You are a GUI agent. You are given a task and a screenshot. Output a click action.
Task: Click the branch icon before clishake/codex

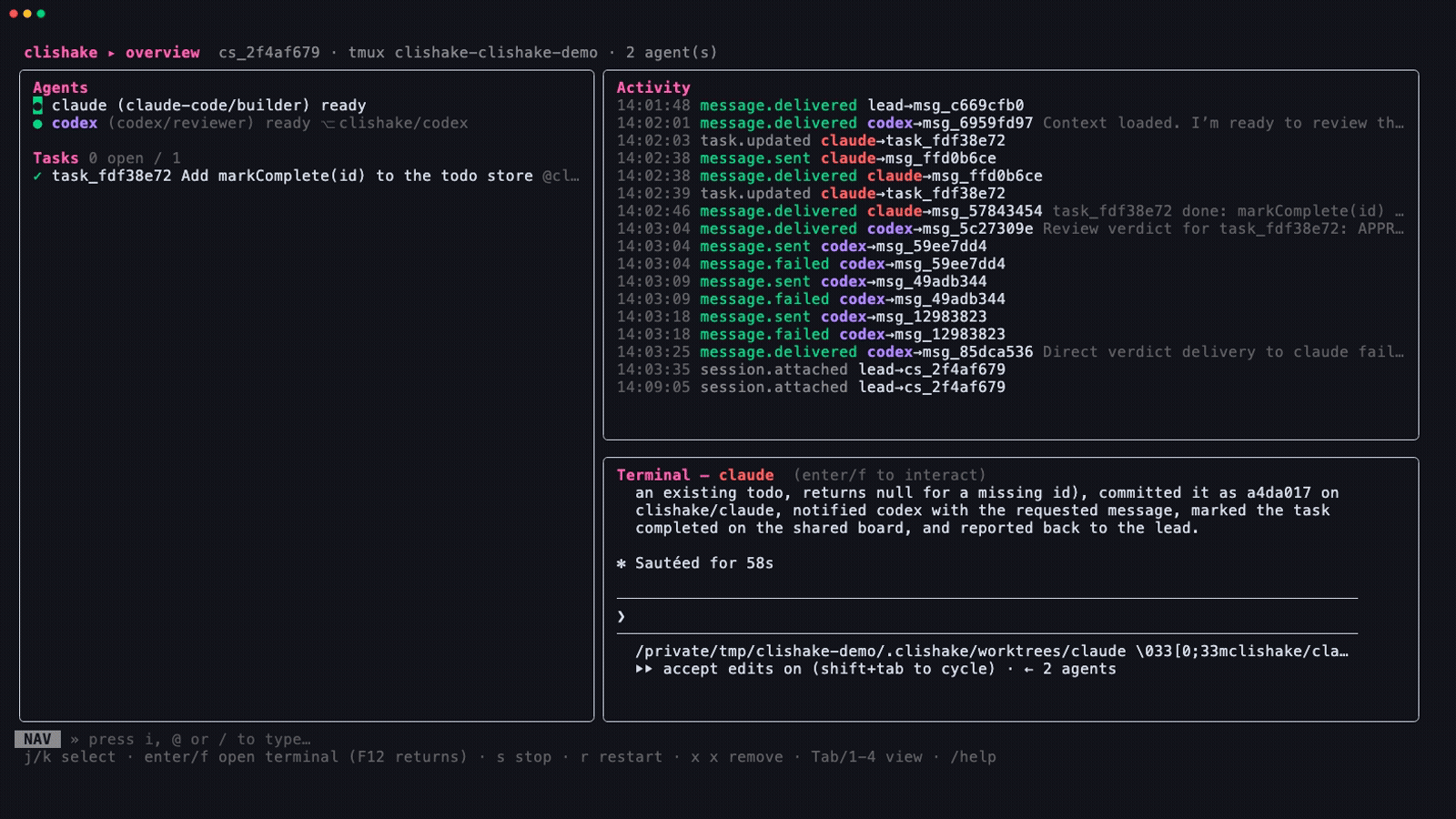[328, 124]
